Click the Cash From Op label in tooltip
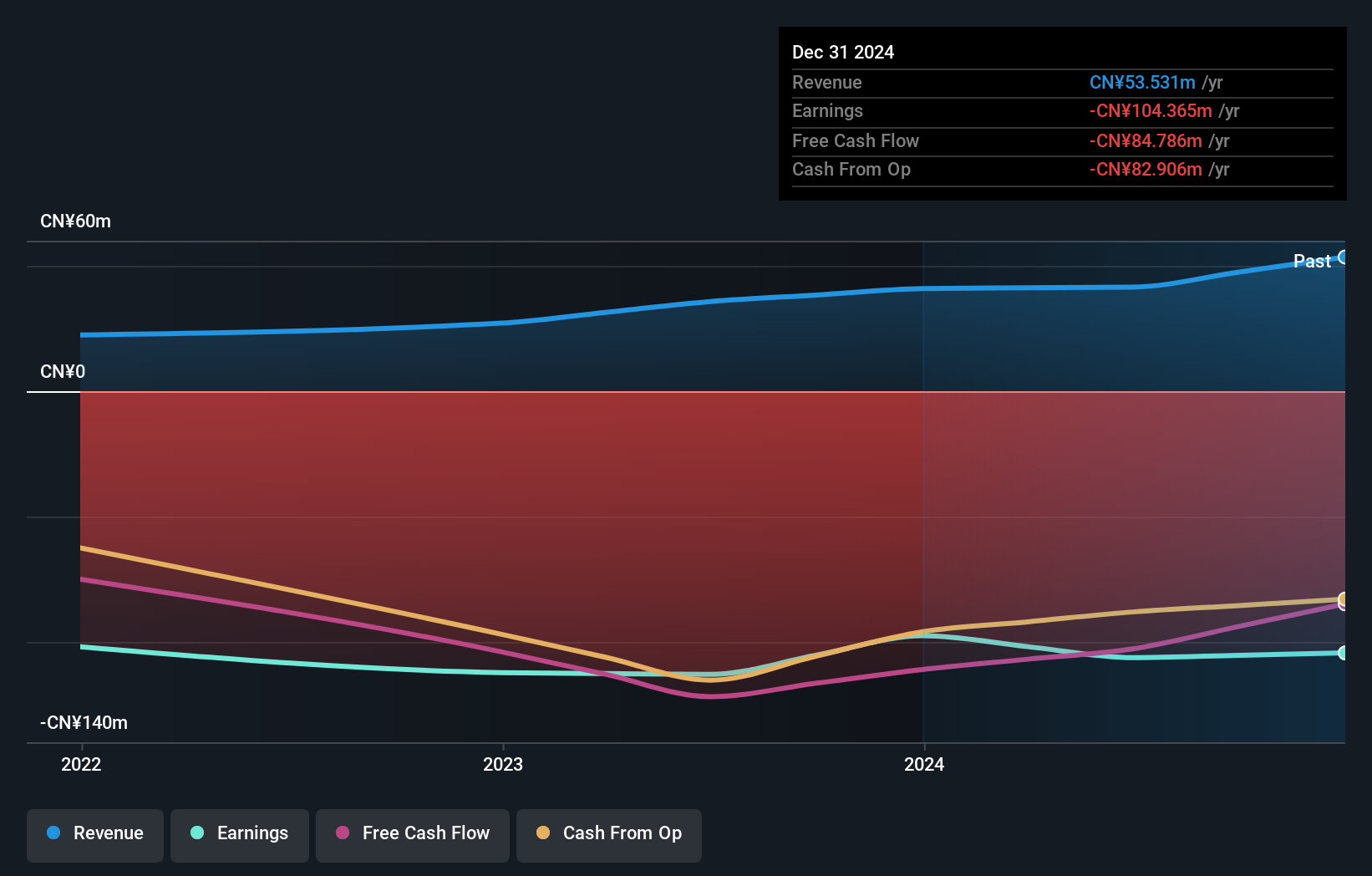This screenshot has width=1372, height=876. tap(851, 170)
